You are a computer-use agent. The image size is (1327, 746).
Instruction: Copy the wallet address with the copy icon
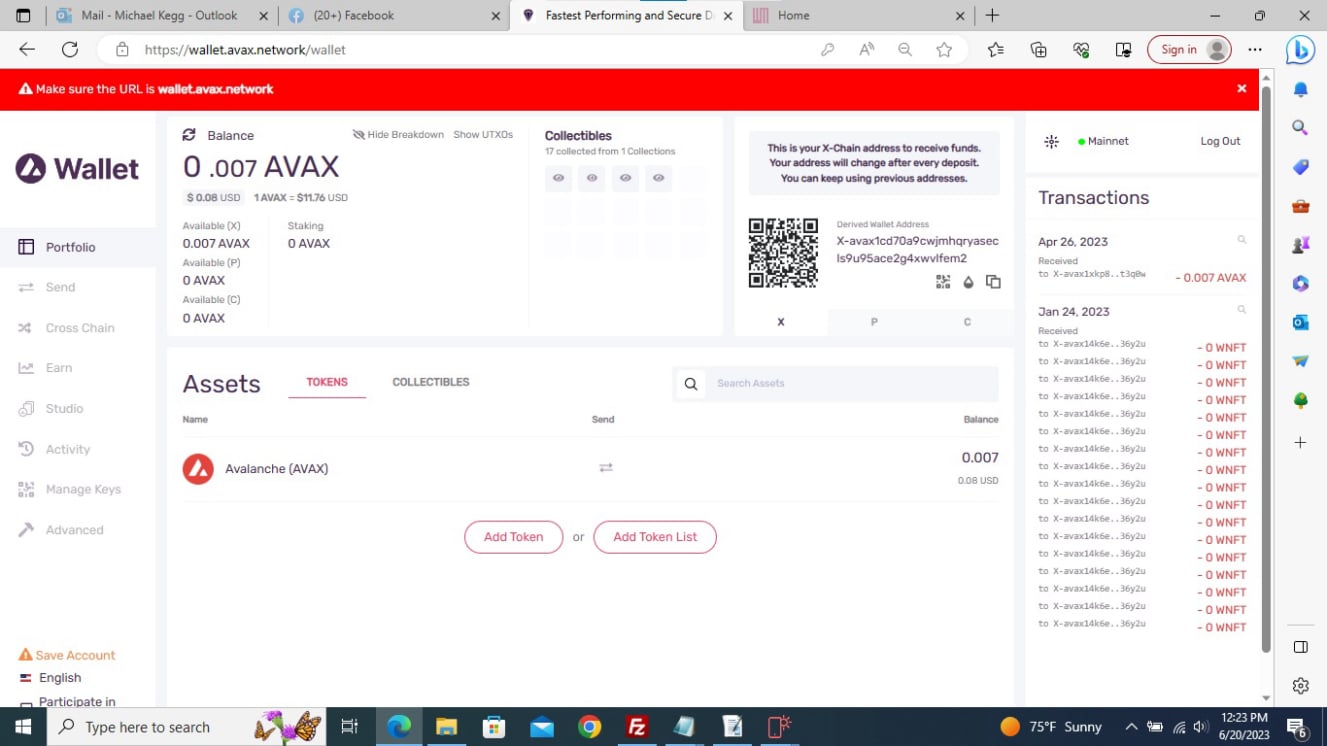[x=993, y=282]
